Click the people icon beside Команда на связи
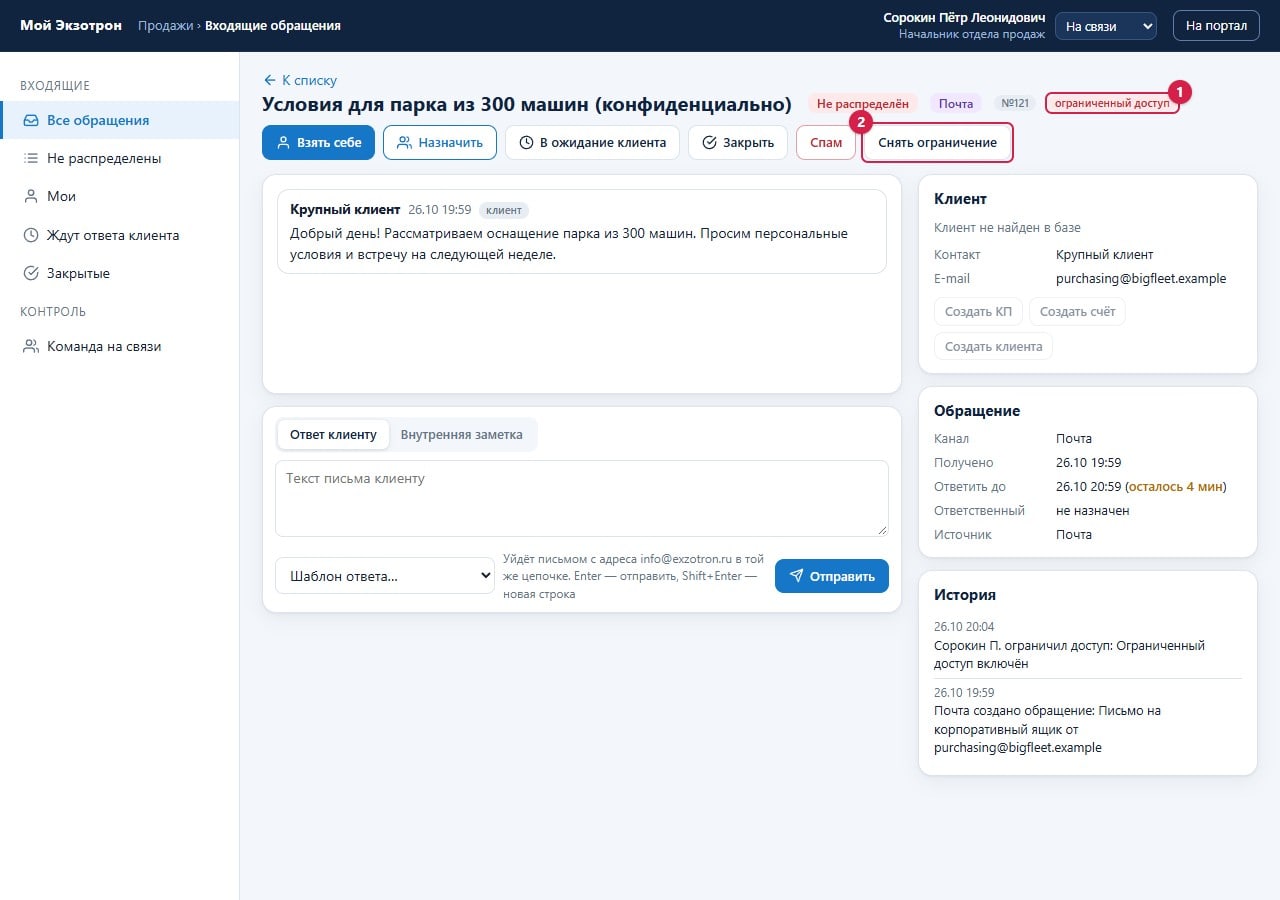Viewport: 1280px width, 900px height. coord(31,347)
